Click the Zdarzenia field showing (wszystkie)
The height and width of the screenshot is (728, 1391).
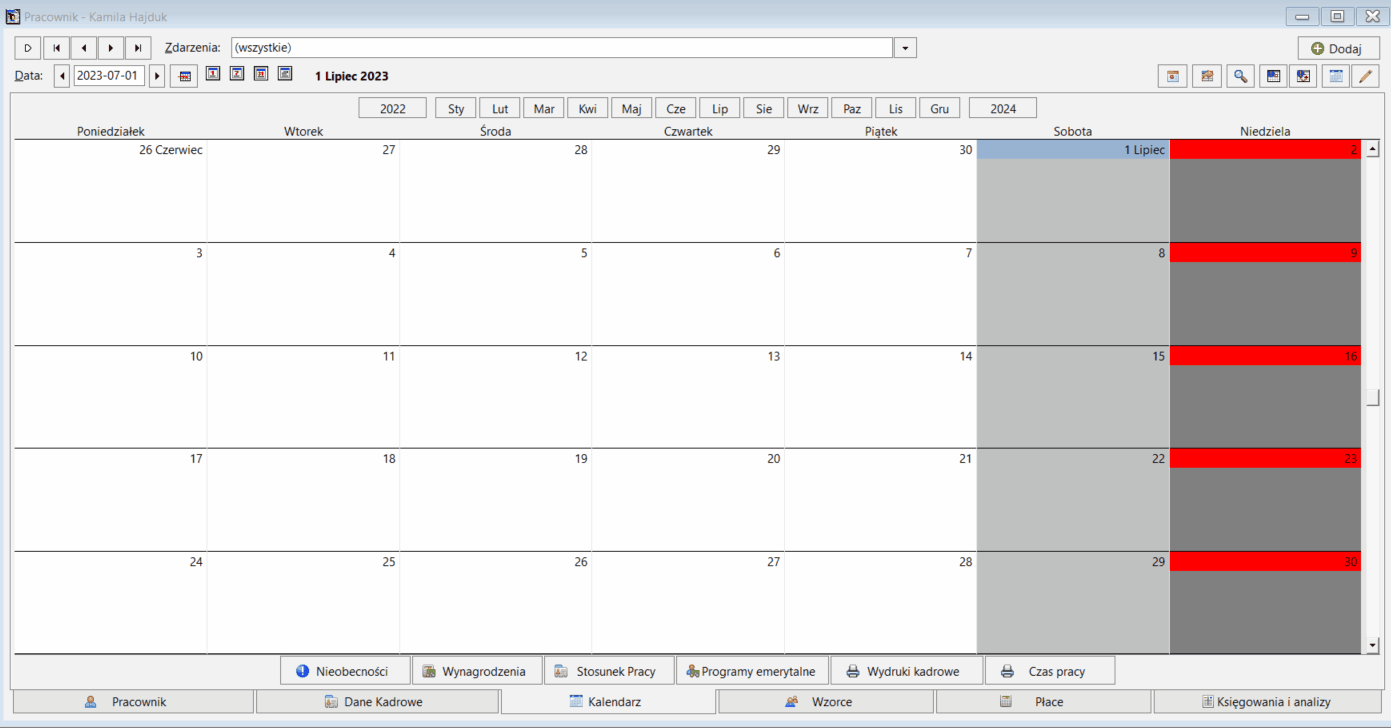pos(561,48)
